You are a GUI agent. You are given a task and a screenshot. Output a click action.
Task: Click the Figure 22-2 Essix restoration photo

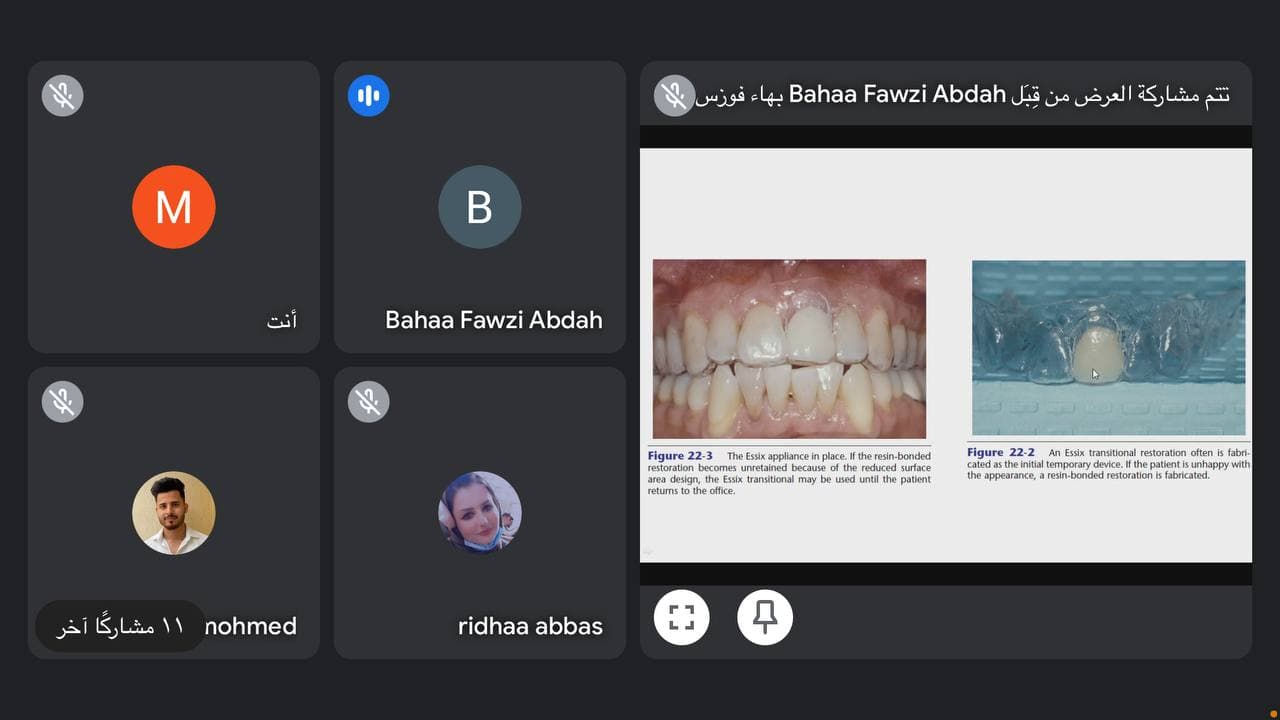1108,347
